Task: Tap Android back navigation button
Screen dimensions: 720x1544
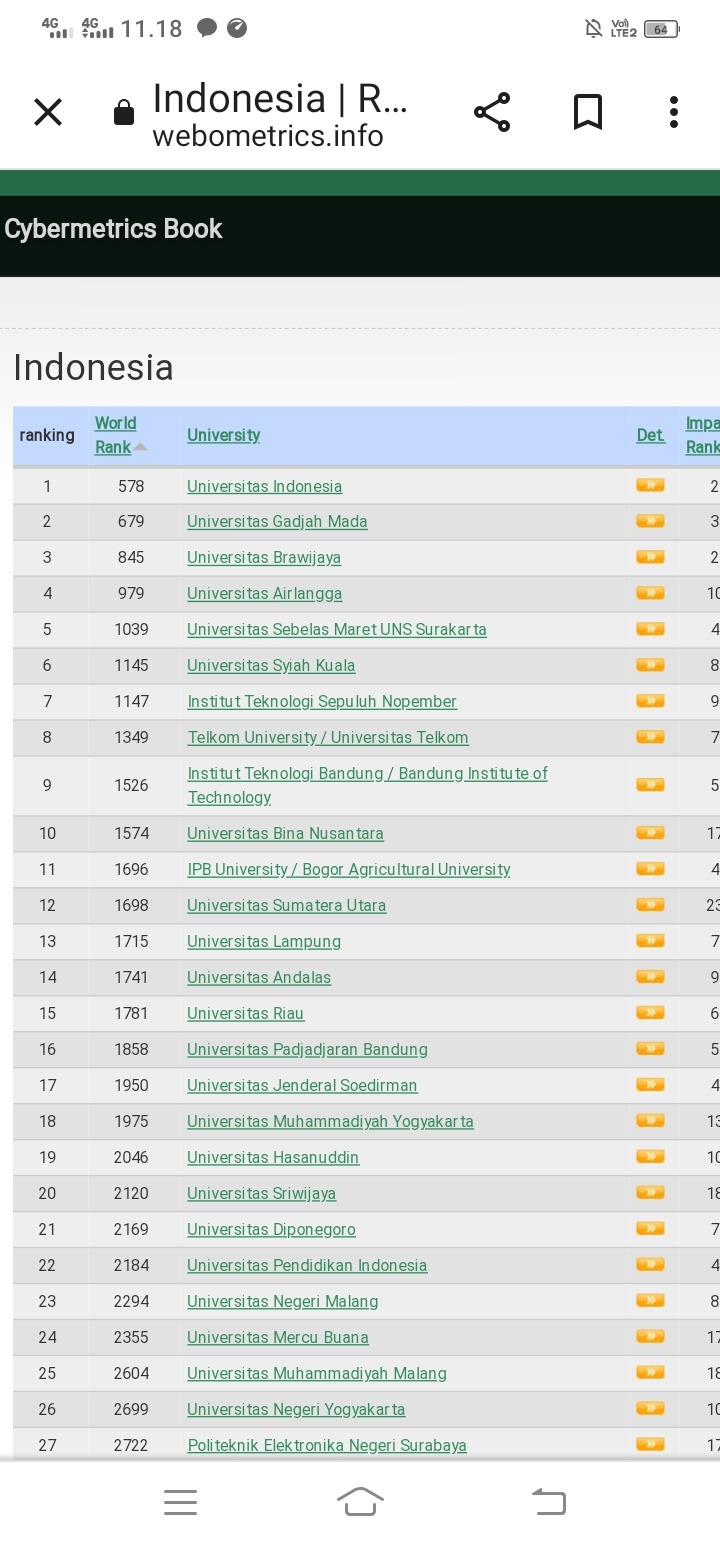Action: 548,1501
